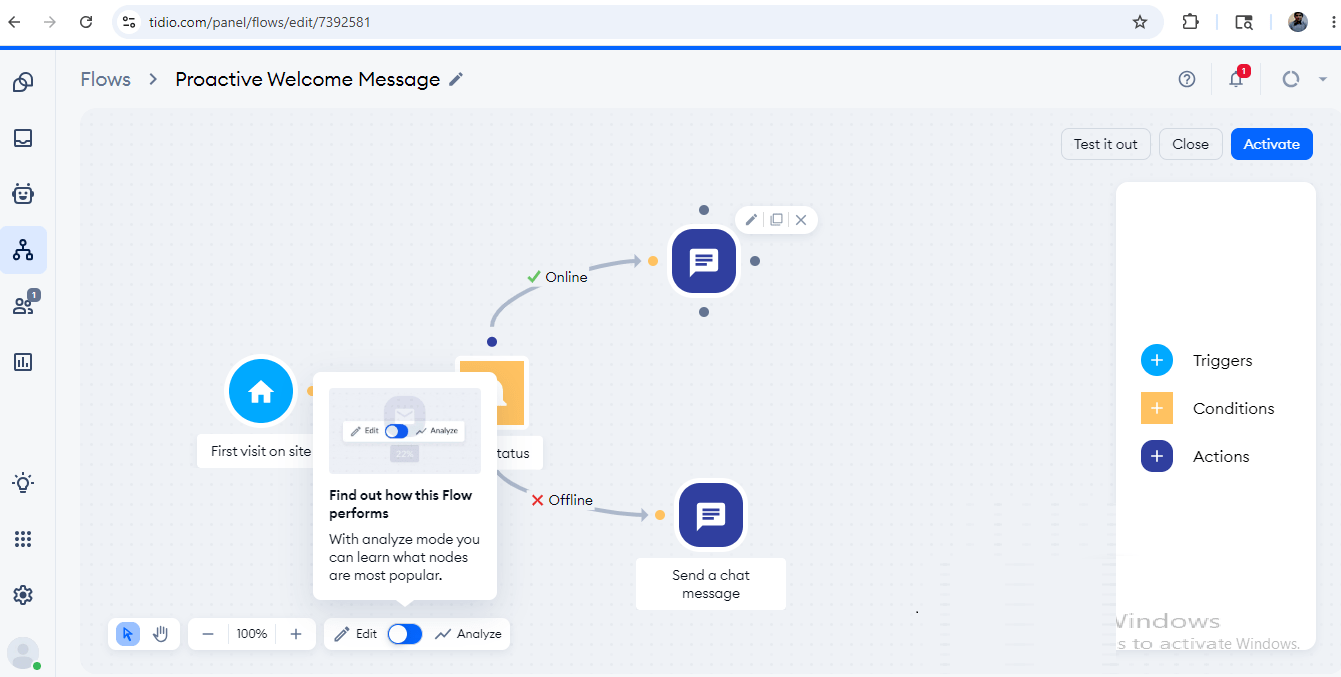Delete the selected node via X icon
Viewport: 1341px width, 677px height.
pos(801,220)
